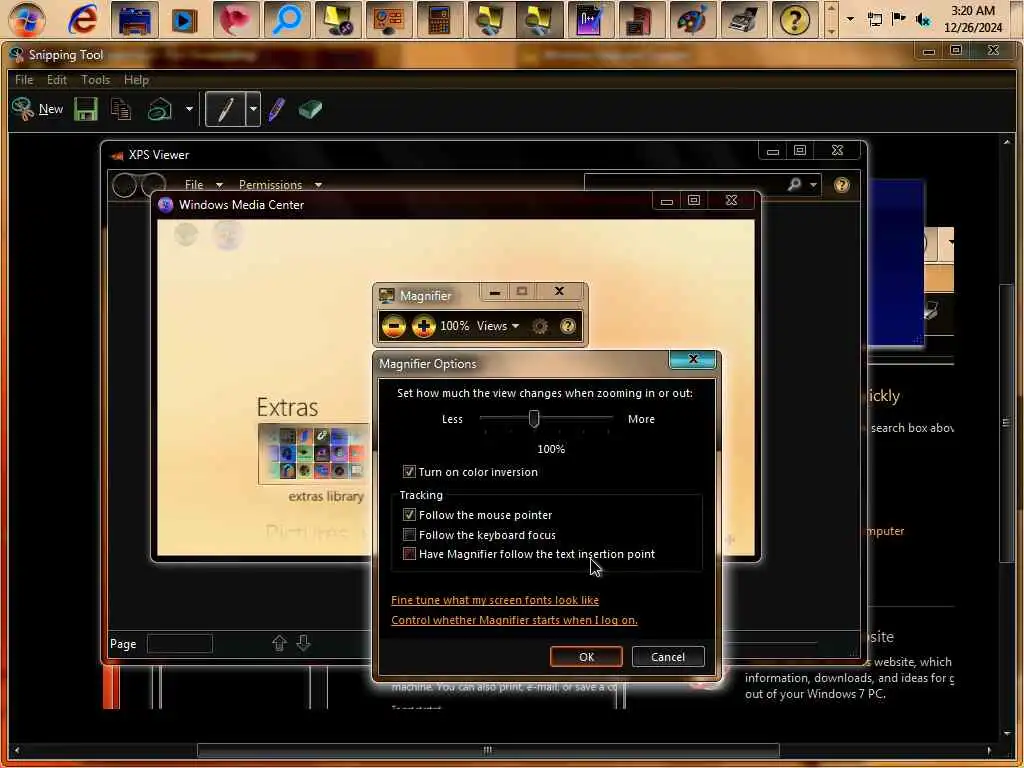Open the Snipping Tool File menu
The height and width of the screenshot is (768, 1024).
(24, 80)
